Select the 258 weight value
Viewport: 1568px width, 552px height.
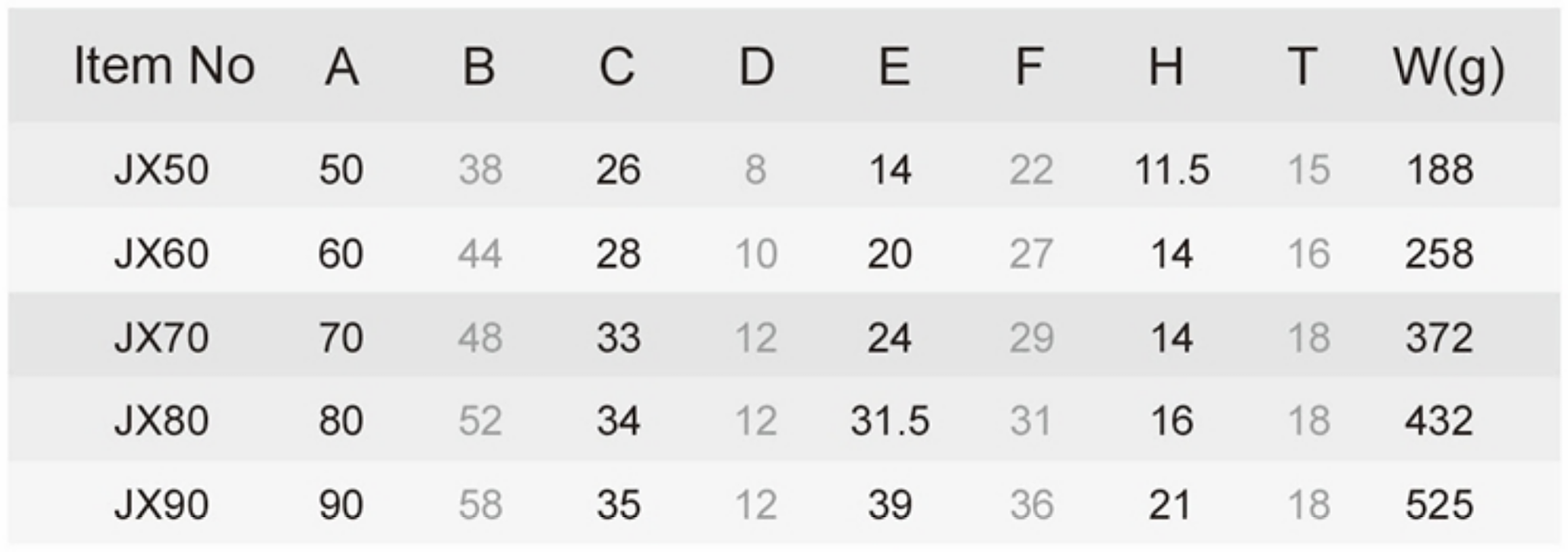point(1440,253)
